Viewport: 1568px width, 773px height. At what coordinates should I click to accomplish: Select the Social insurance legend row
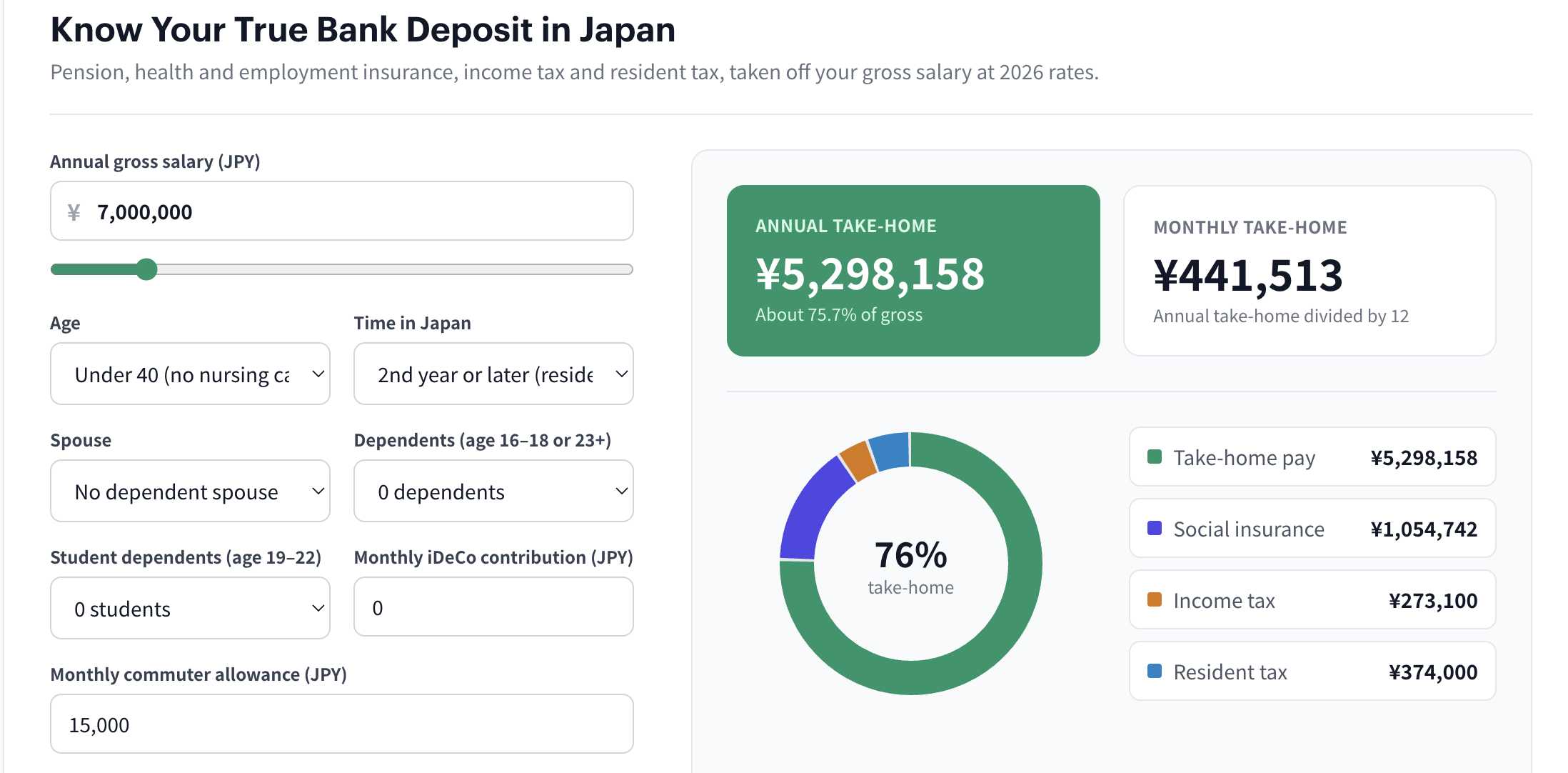pyautogui.click(x=1312, y=529)
